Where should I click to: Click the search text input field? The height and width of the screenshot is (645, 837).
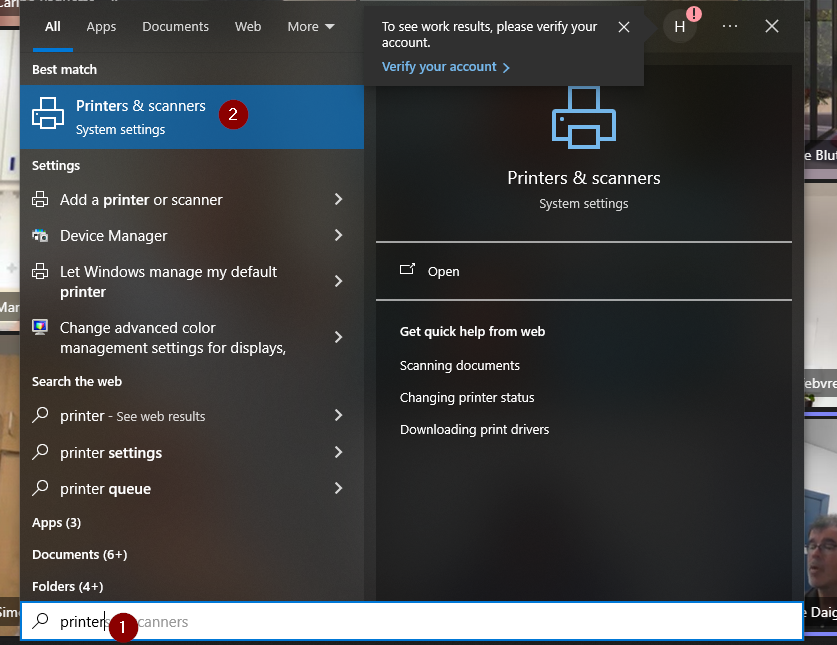coord(412,621)
